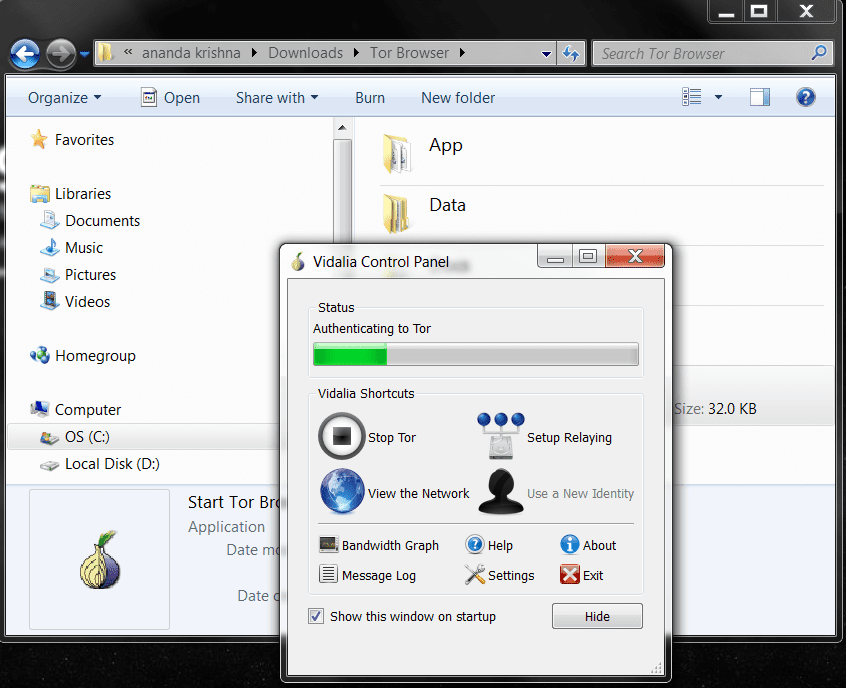
Task: Open the address bar history dropdown
Action: point(546,53)
